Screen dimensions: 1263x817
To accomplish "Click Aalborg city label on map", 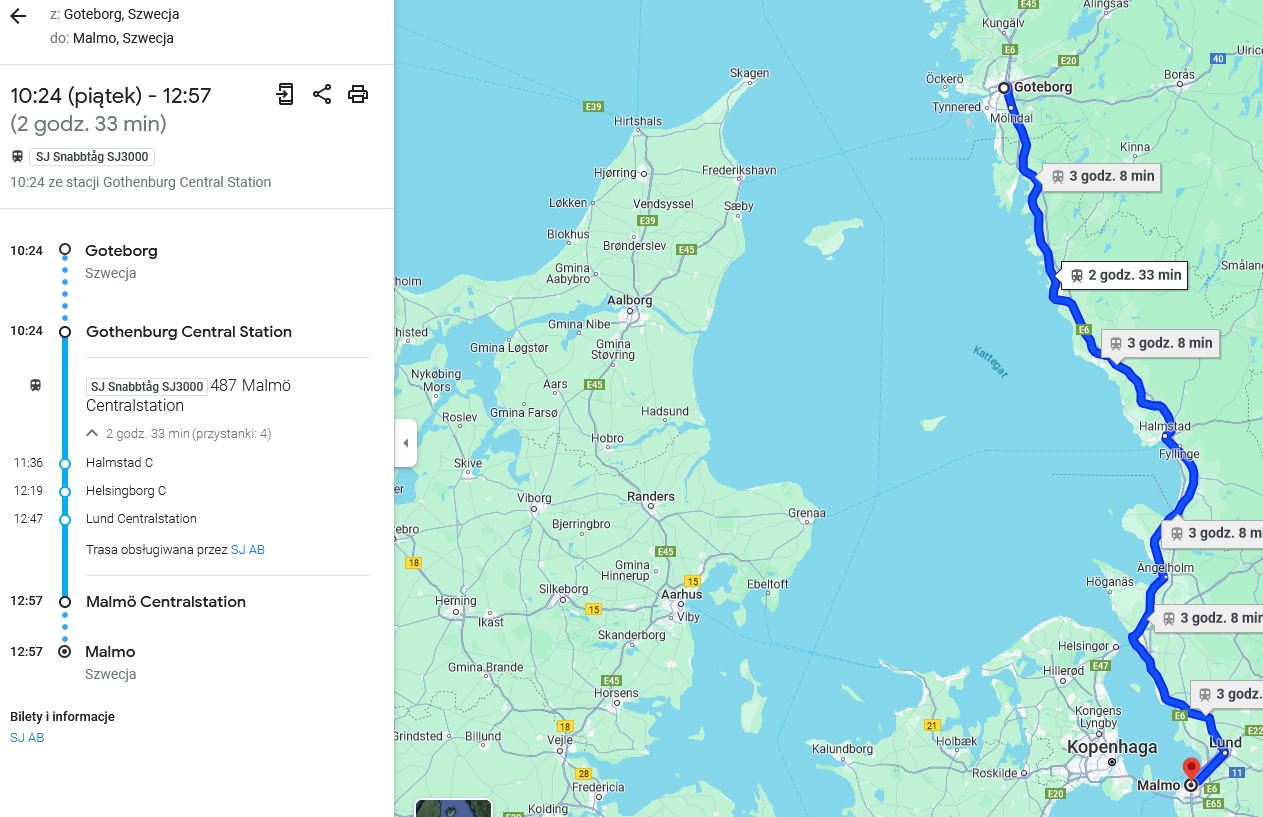I will point(630,300).
